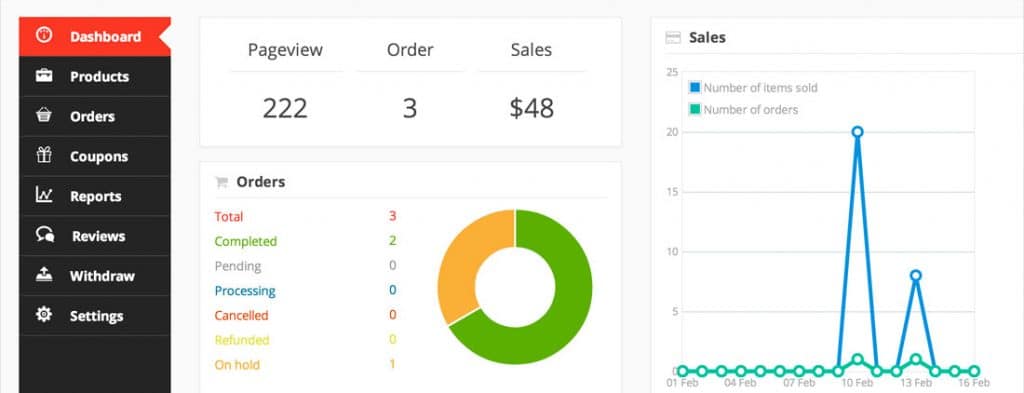Click the Withdraw upload icon
Viewport: 1024px width, 393px height.
(44, 275)
